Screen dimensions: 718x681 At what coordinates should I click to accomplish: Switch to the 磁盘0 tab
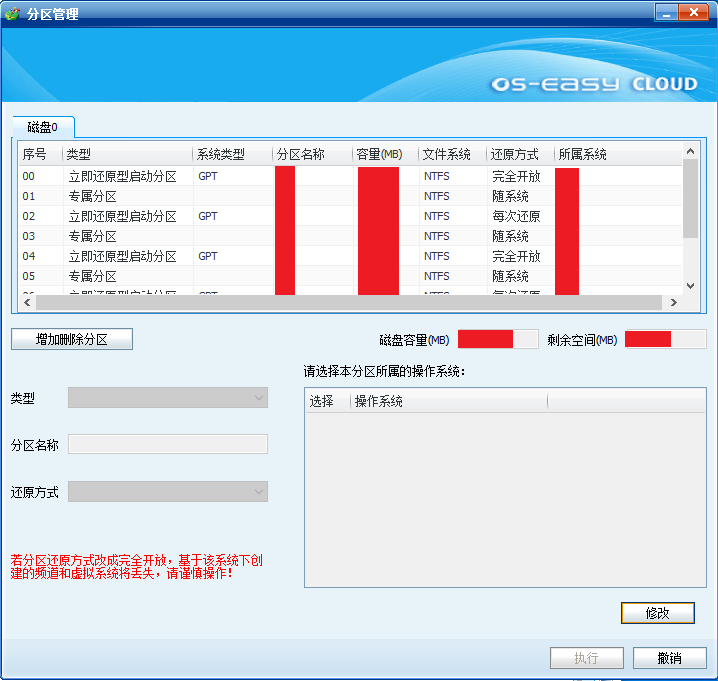pos(43,127)
